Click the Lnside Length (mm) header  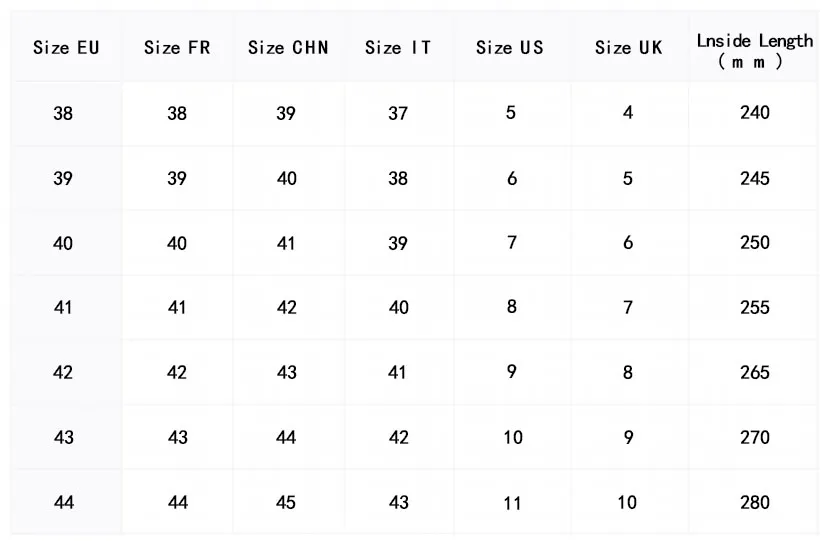(x=754, y=50)
